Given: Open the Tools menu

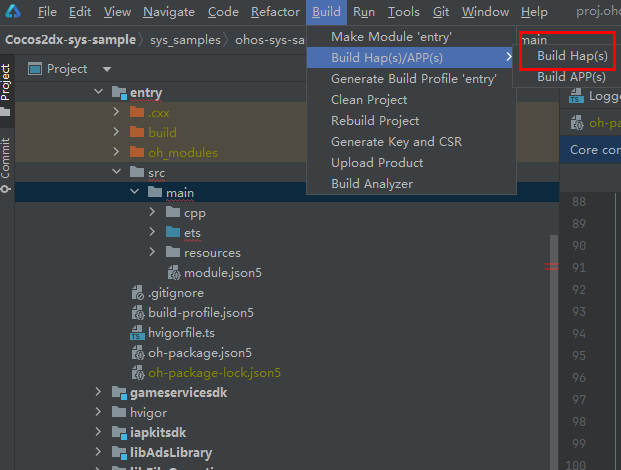Looking at the screenshot, I should (404, 12).
